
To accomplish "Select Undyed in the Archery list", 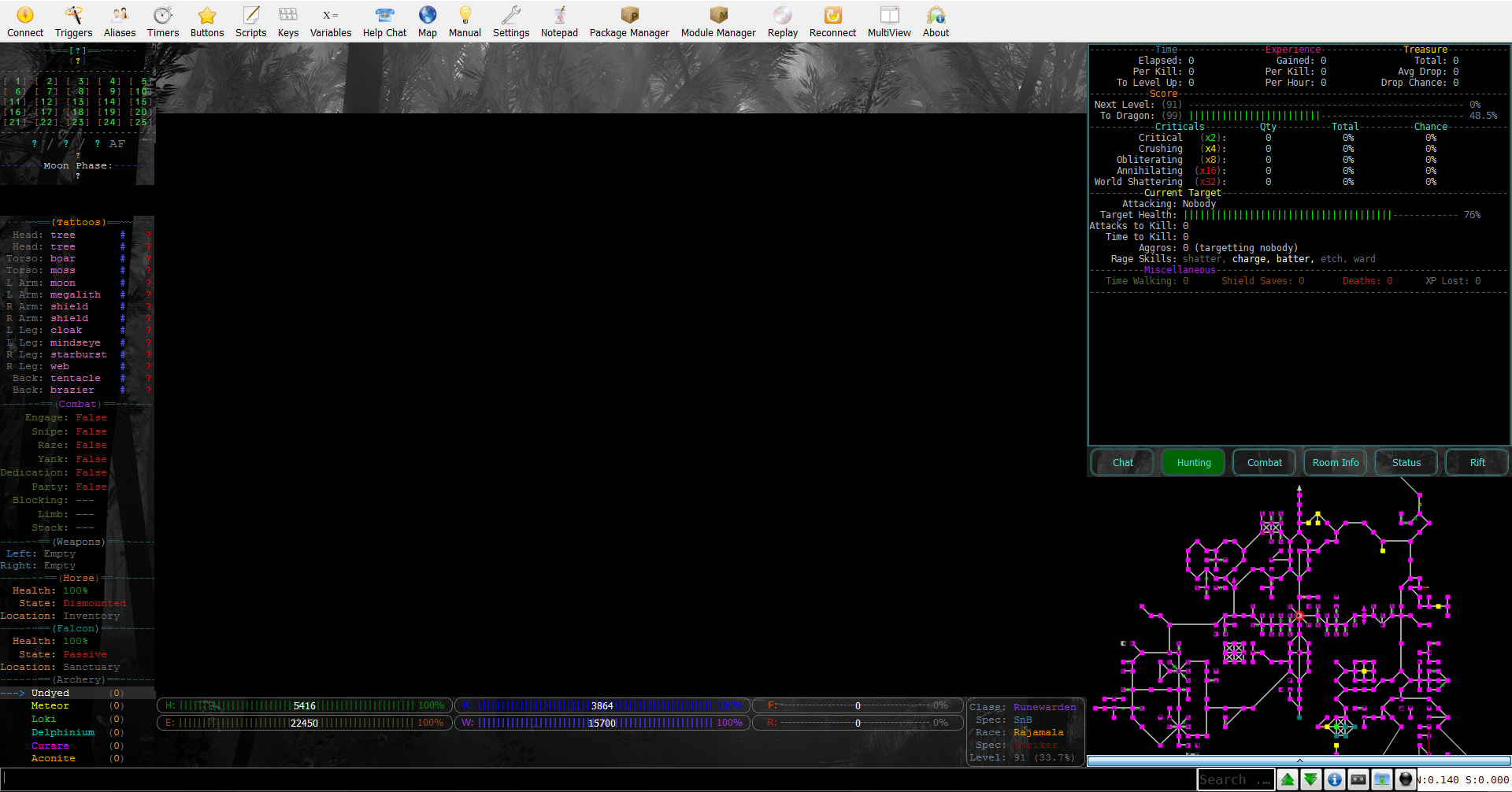I will point(50,694).
